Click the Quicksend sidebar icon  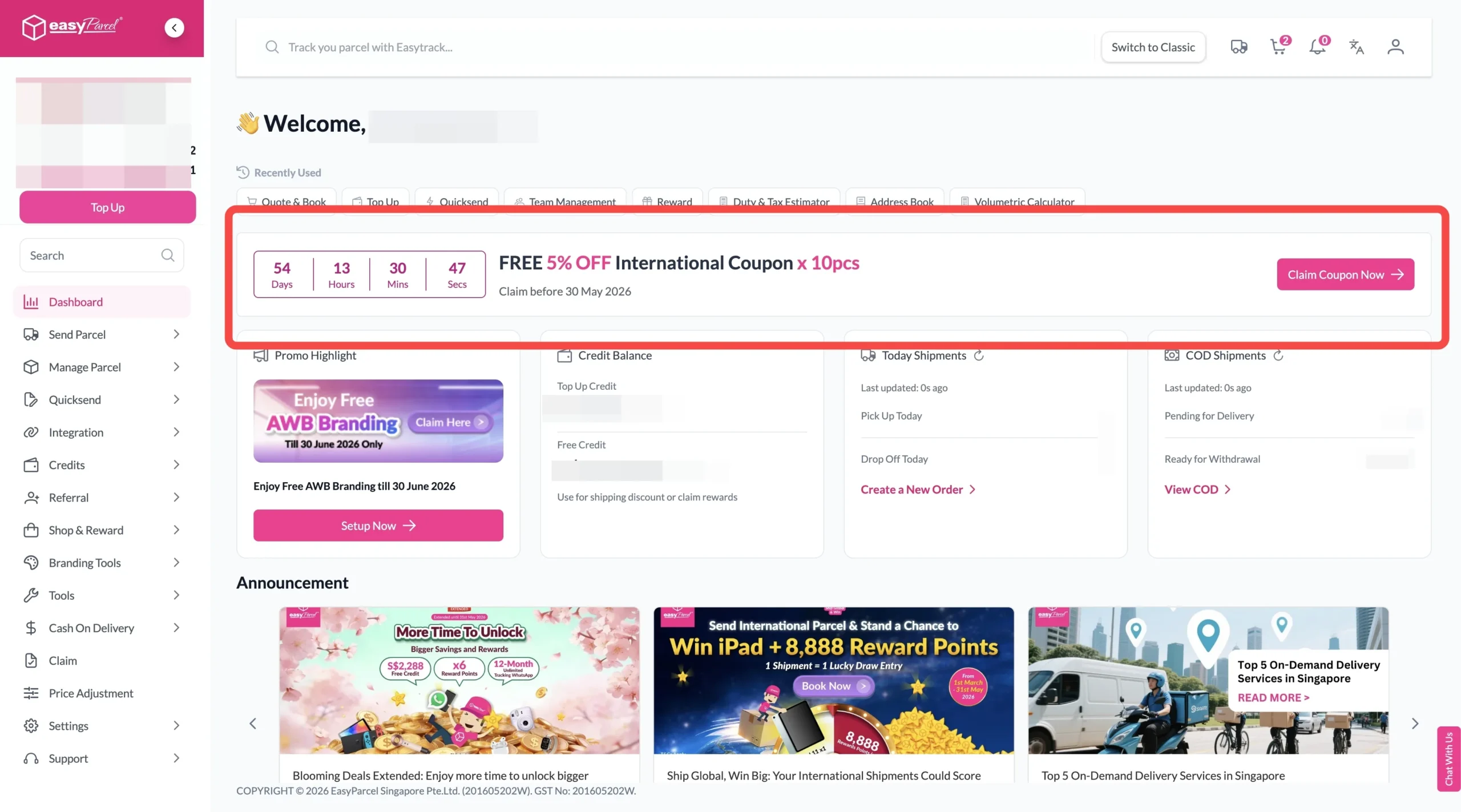(31, 399)
